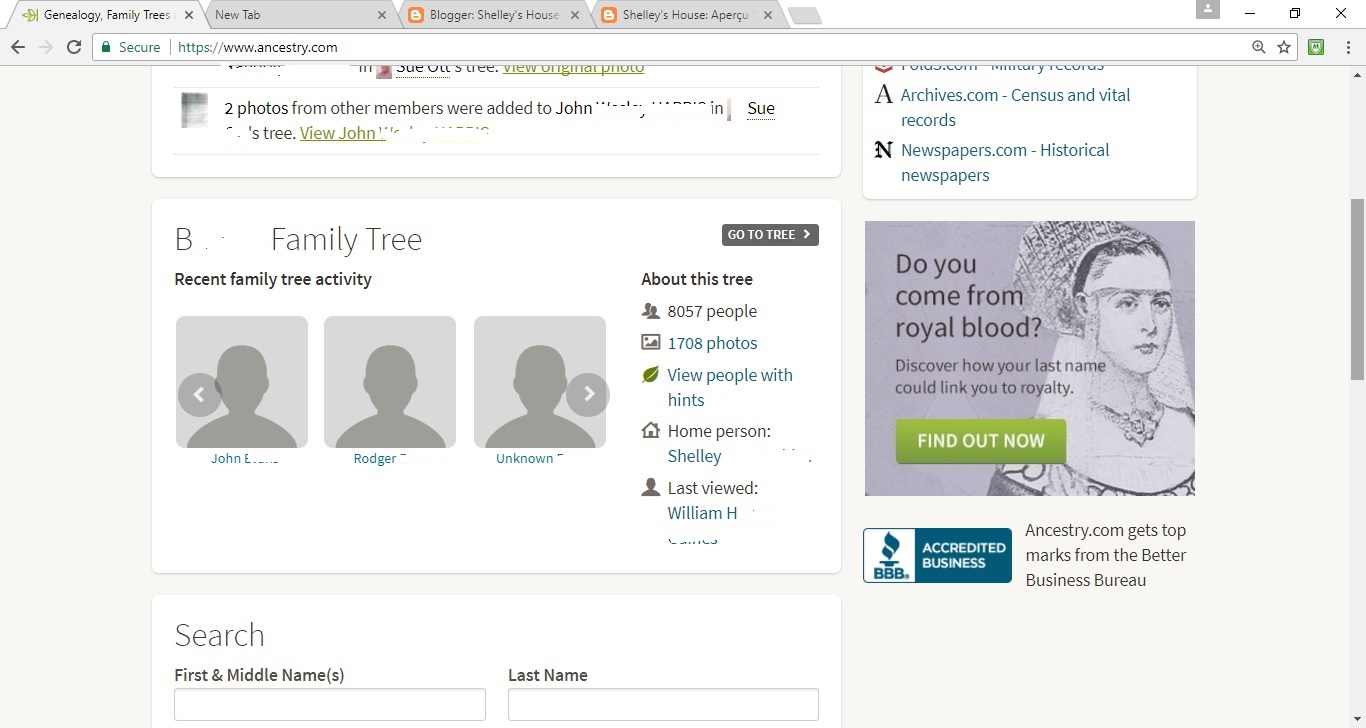Click inside the Last Name search field
The image size is (1366, 728).
pos(663,704)
